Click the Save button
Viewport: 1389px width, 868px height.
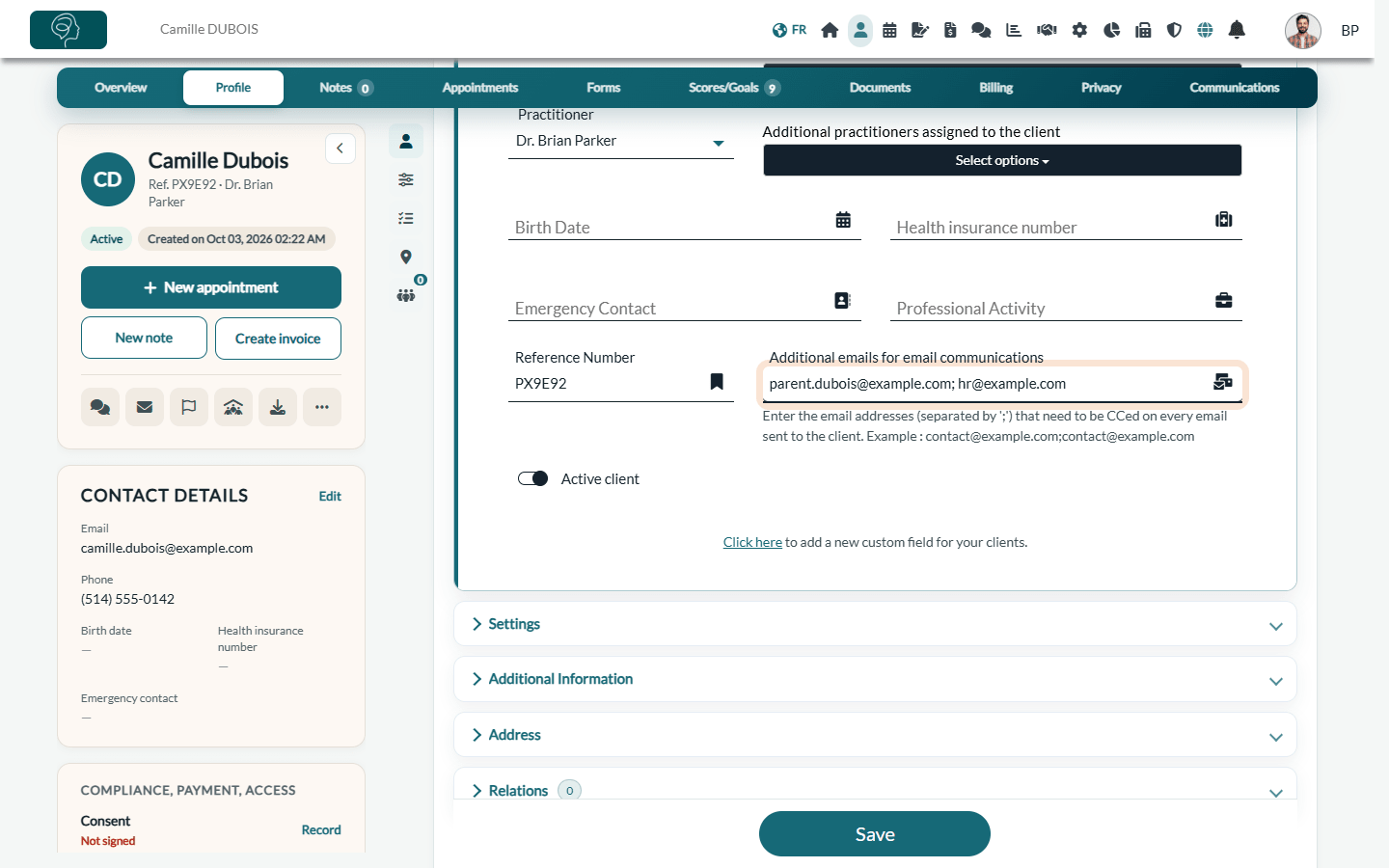click(x=875, y=834)
